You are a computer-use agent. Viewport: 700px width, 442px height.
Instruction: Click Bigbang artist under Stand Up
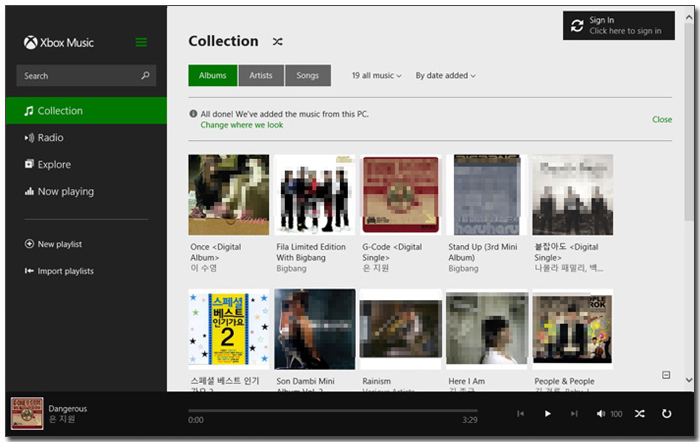click(x=463, y=268)
